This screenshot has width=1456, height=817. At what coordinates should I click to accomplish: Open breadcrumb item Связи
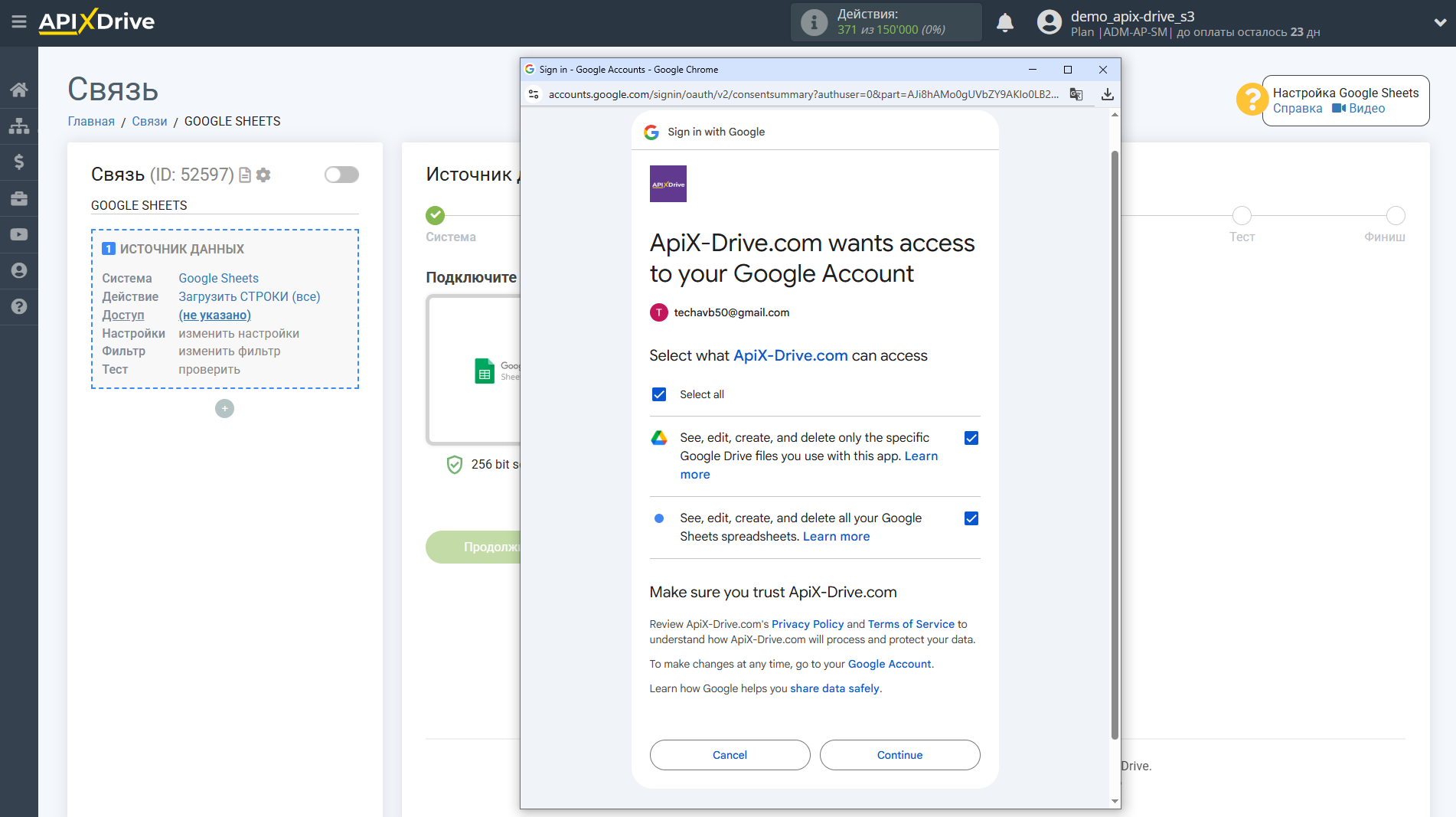click(149, 121)
